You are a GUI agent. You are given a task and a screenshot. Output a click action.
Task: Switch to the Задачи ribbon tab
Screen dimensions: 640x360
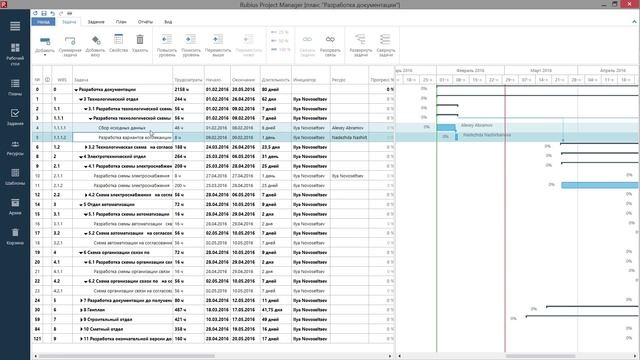tap(69, 22)
